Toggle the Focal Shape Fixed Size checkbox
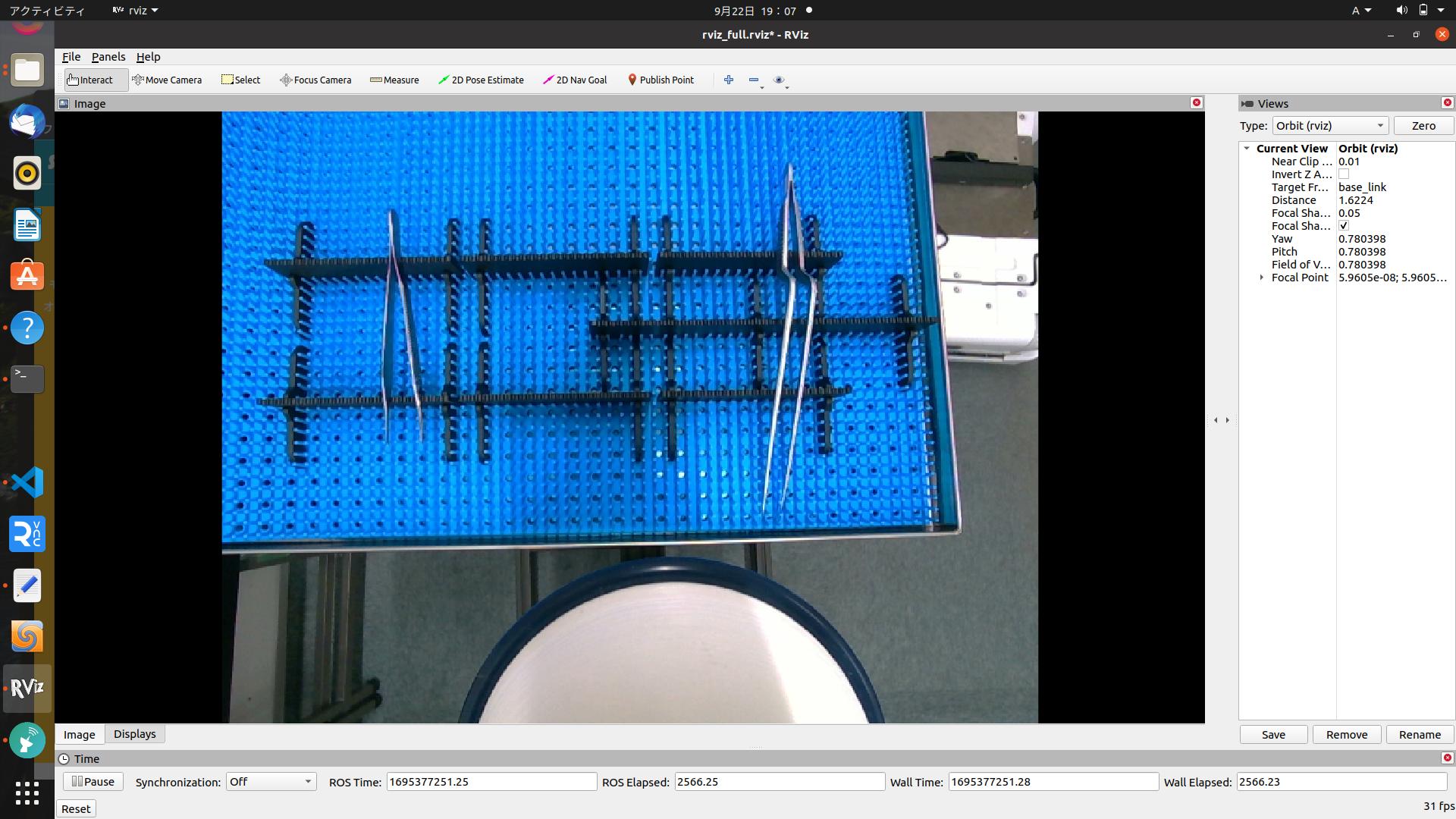This screenshot has height=819, width=1456. (x=1344, y=226)
